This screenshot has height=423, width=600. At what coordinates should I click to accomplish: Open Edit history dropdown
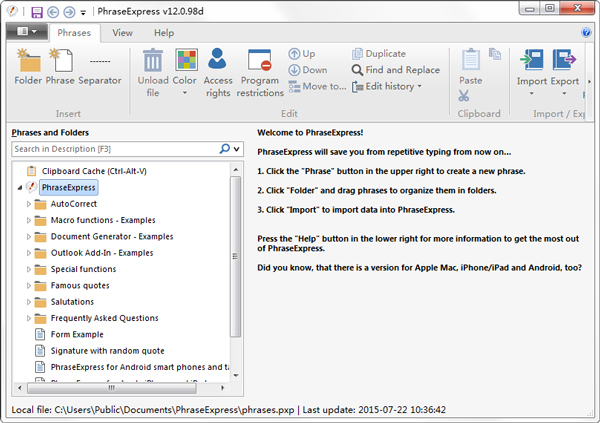386,87
